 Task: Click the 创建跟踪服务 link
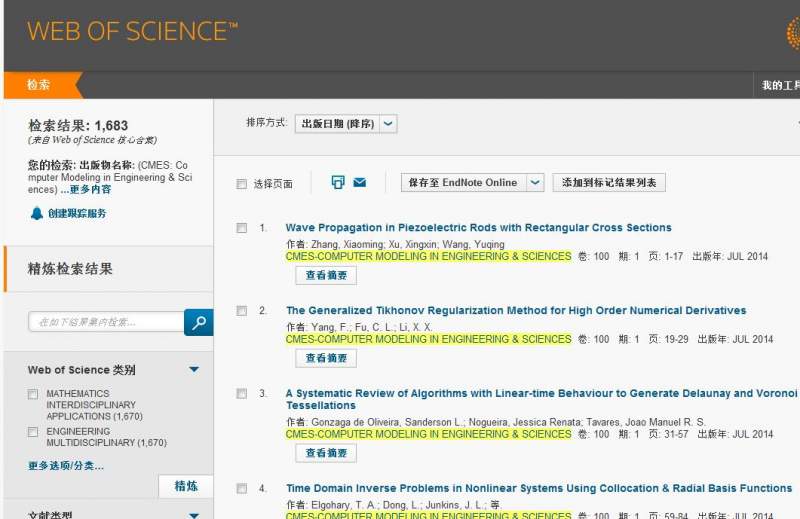(77, 213)
